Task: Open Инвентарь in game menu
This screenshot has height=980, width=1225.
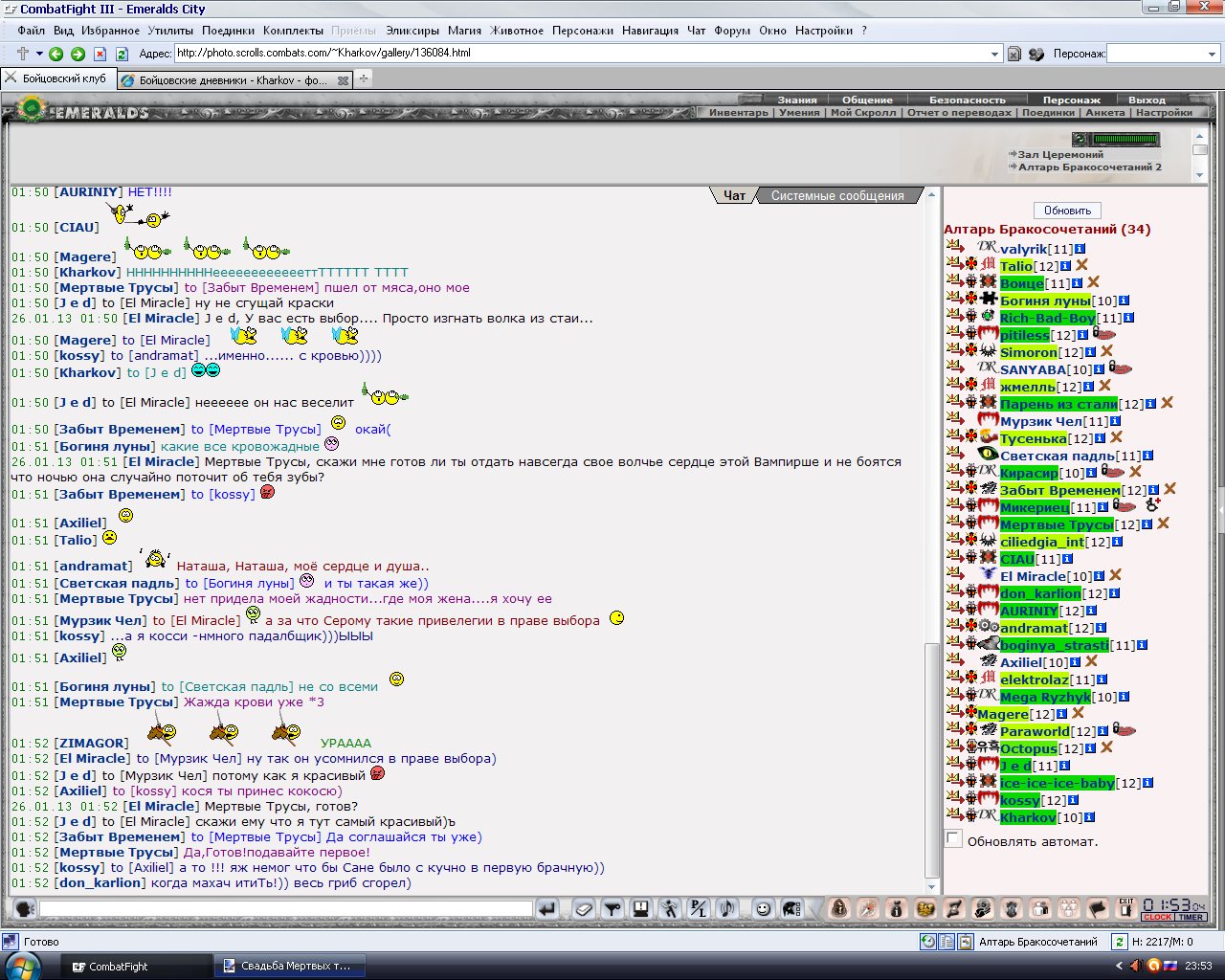Action: (x=739, y=112)
